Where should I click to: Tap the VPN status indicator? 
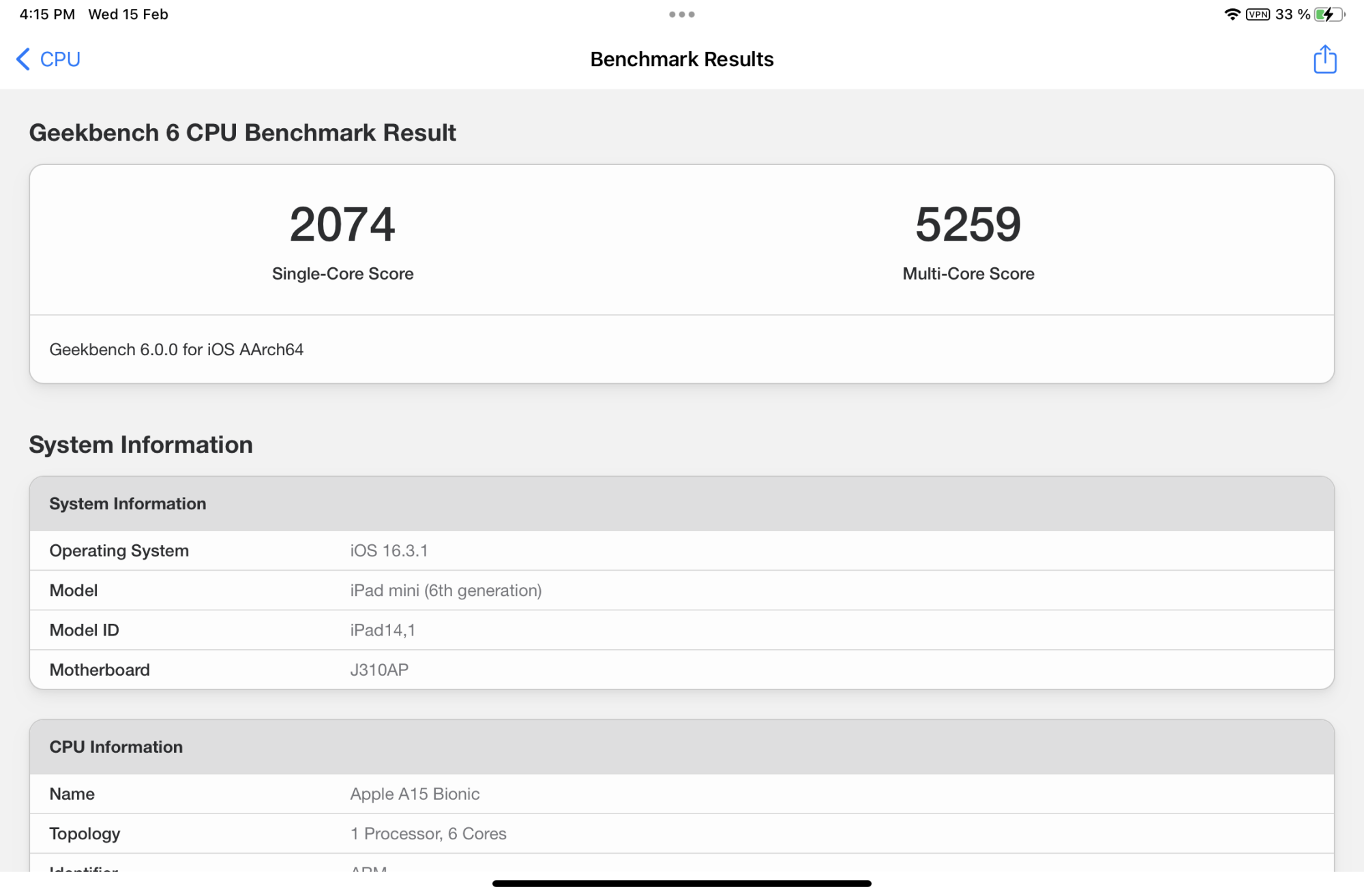pyautogui.click(x=1258, y=14)
